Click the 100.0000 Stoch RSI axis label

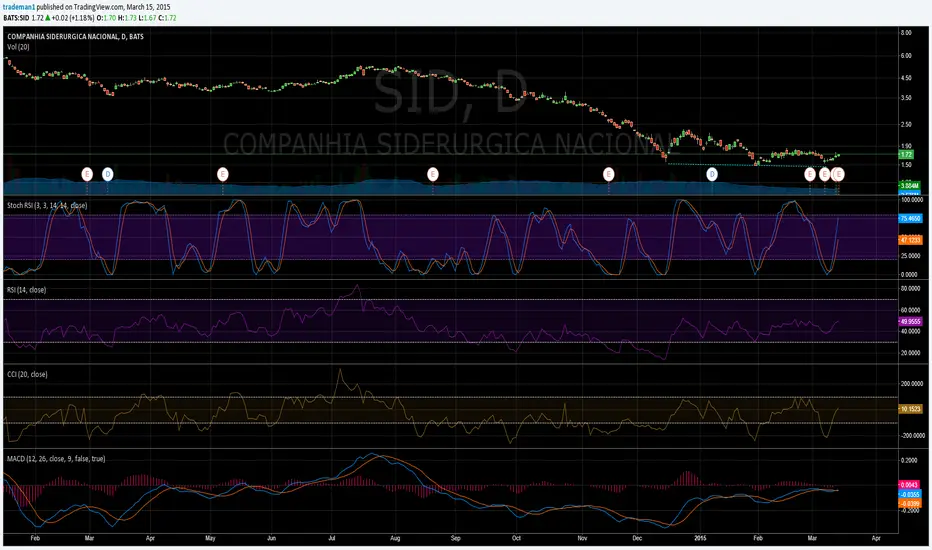click(x=912, y=200)
